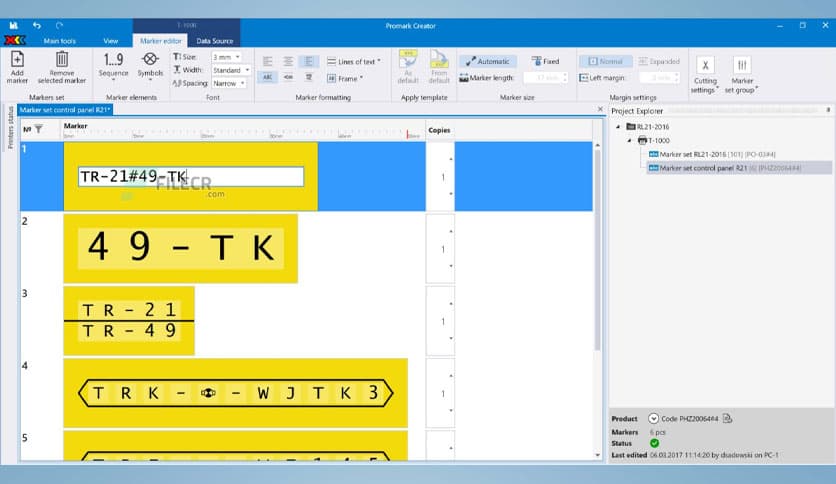Open the Marker set group dropdown
Image resolution: width=836 pixels, height=484 pixels.
742,74
